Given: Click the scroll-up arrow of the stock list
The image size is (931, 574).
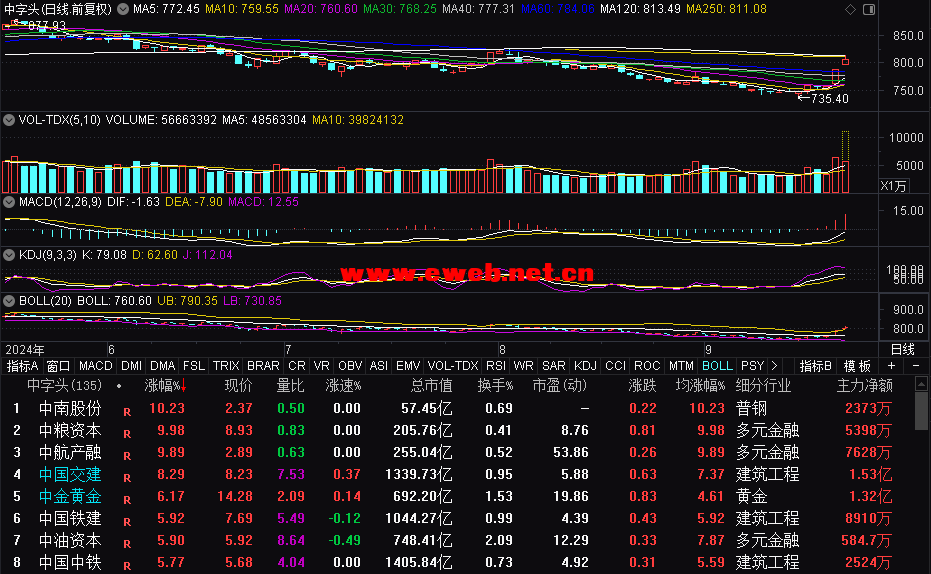Looking at the screenshot, I should pyautogui.click(x=921, y=384).
